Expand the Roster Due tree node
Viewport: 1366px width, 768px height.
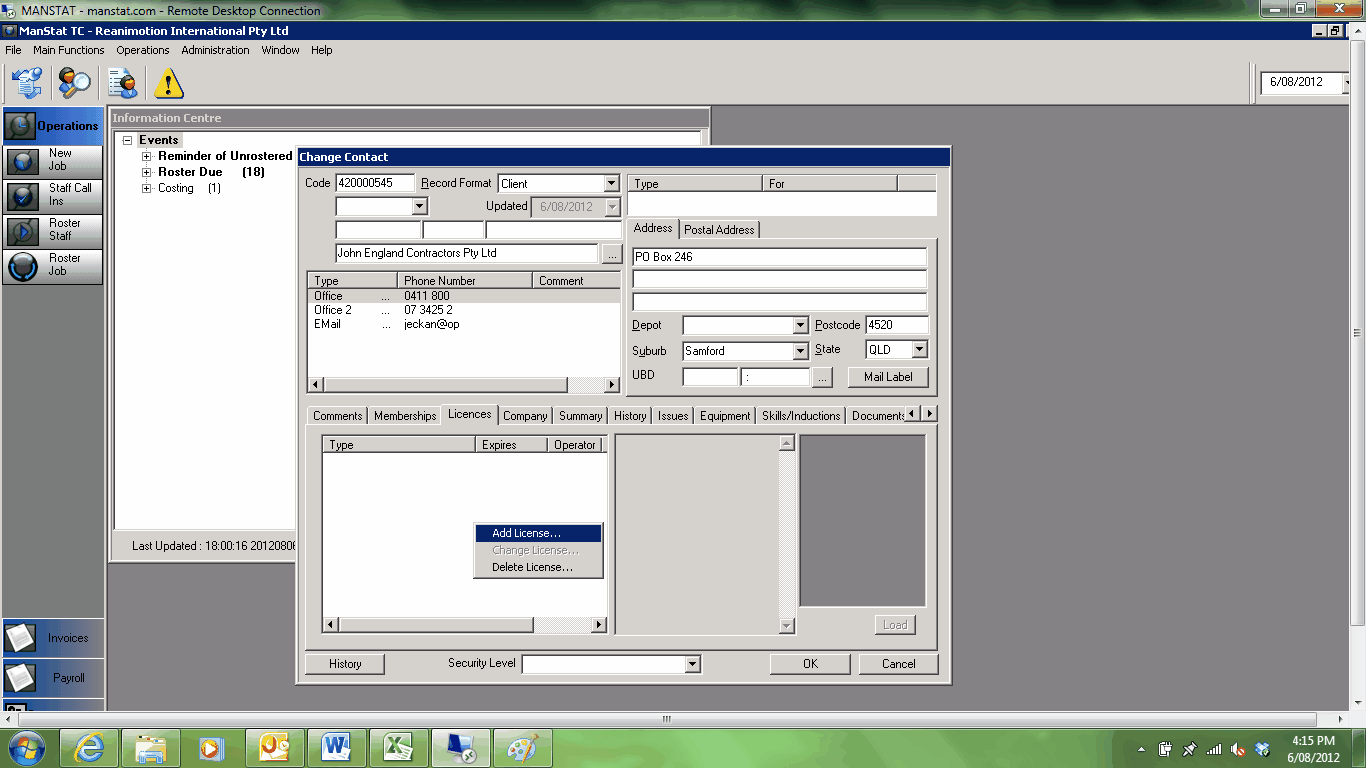click(146, 172)
